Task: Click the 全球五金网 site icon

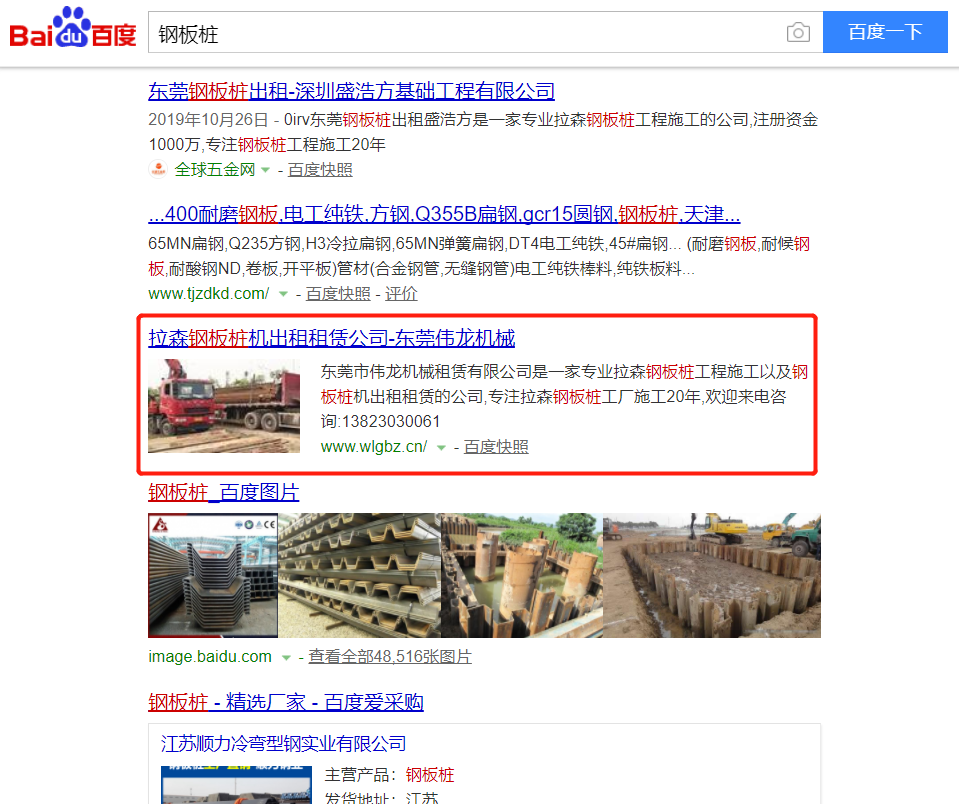Action: click(x=158, y=170)
